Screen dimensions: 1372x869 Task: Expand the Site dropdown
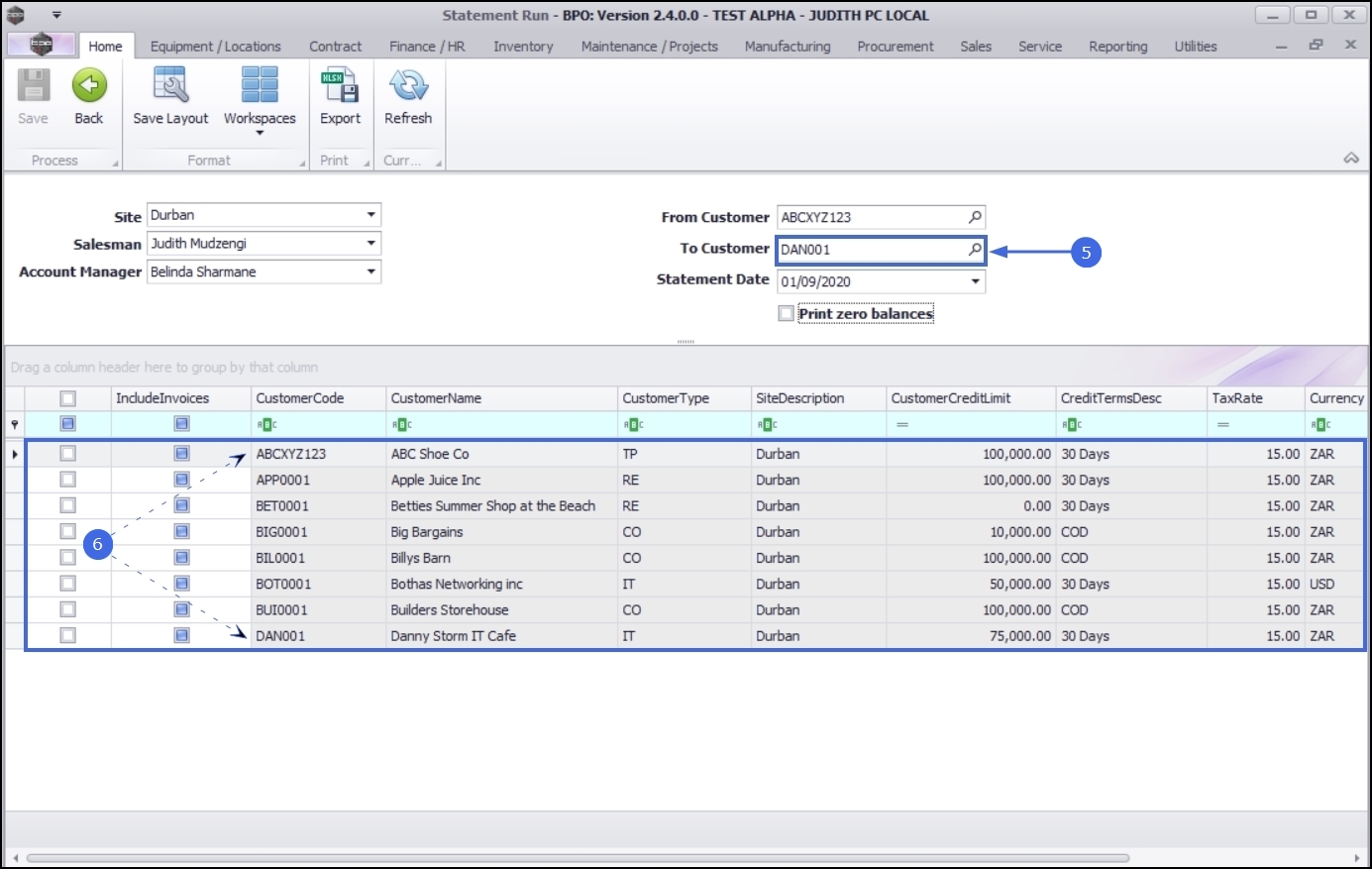coord(370,215)
